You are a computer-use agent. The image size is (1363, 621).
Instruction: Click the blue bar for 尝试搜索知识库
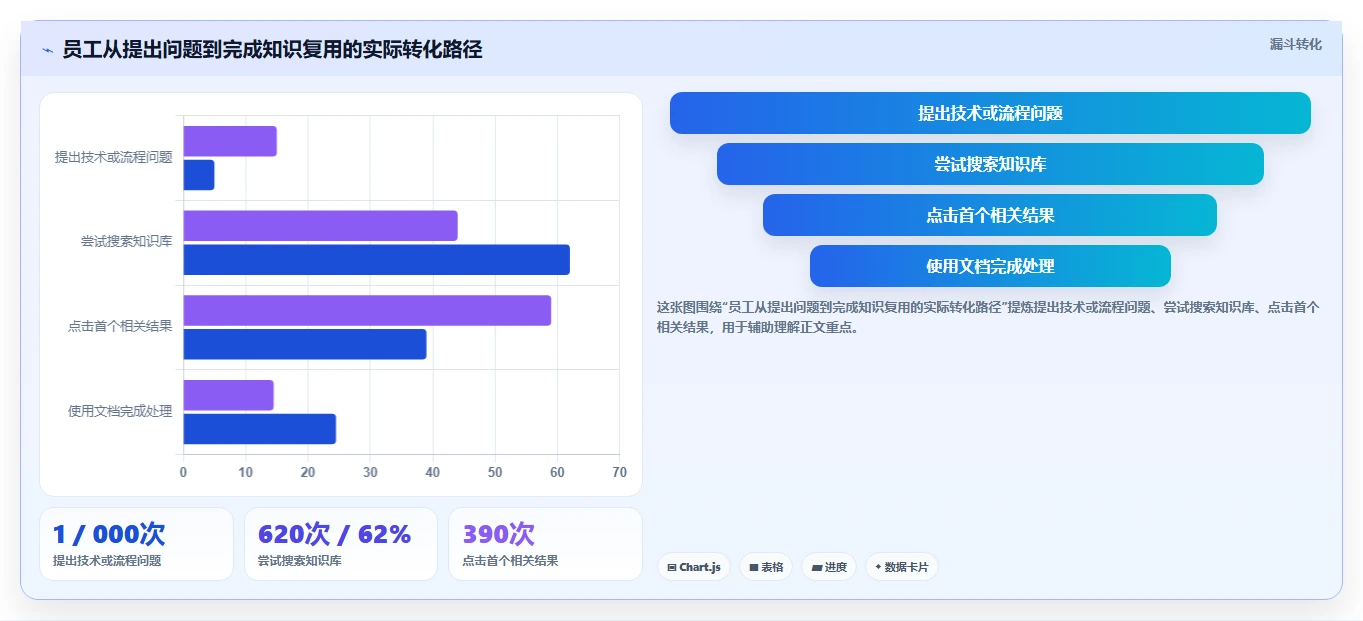pos(376,259)
